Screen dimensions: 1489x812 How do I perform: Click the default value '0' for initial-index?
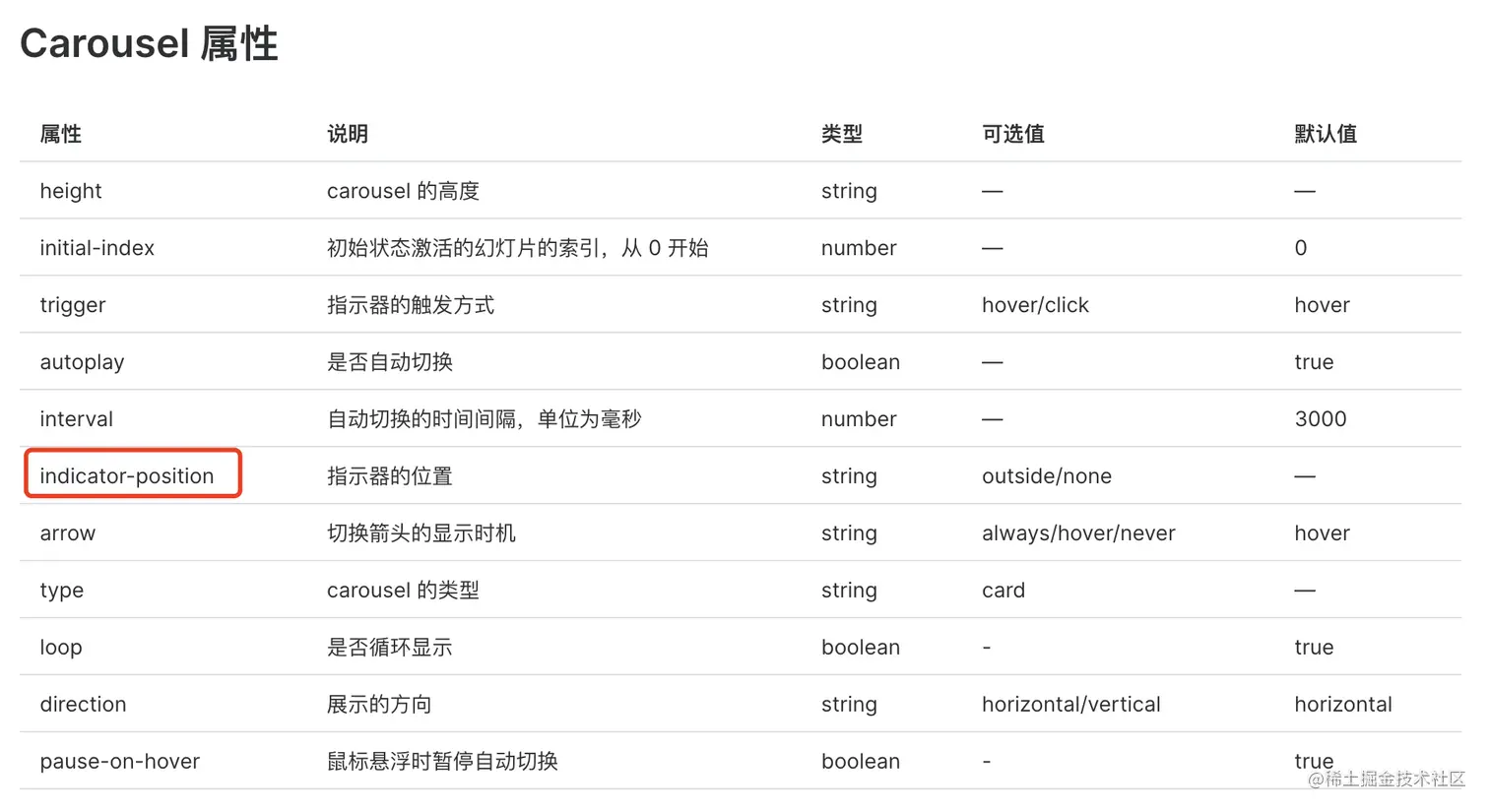pyautogui.click(x=1301, y=248)
